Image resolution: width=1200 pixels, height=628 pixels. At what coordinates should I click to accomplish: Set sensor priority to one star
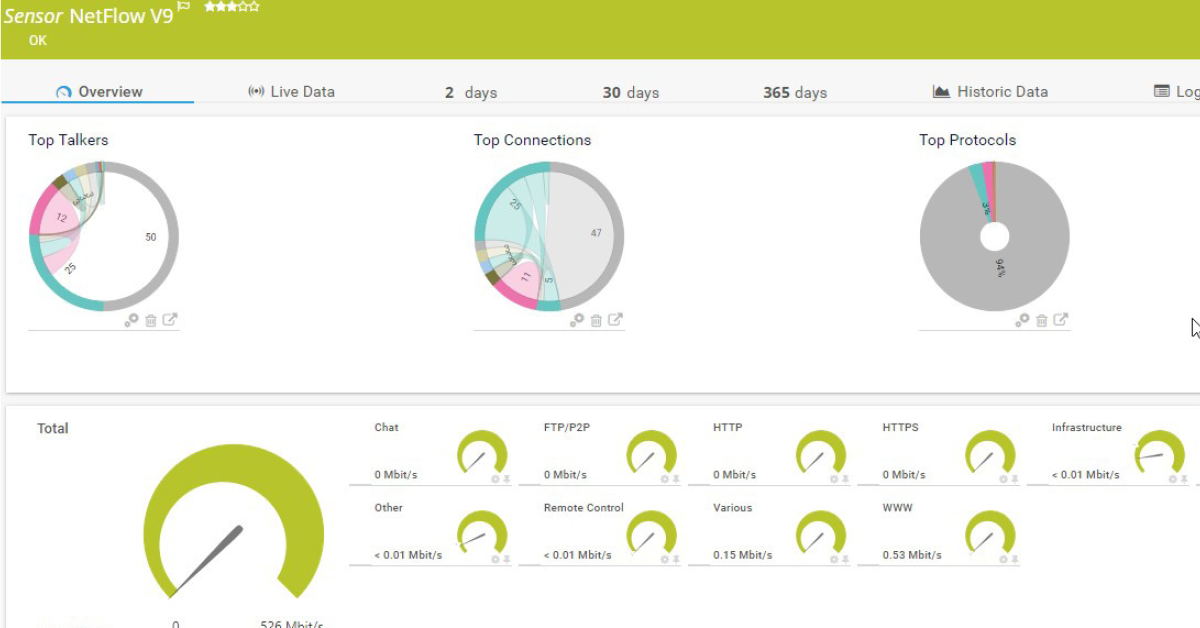[209, 6]
